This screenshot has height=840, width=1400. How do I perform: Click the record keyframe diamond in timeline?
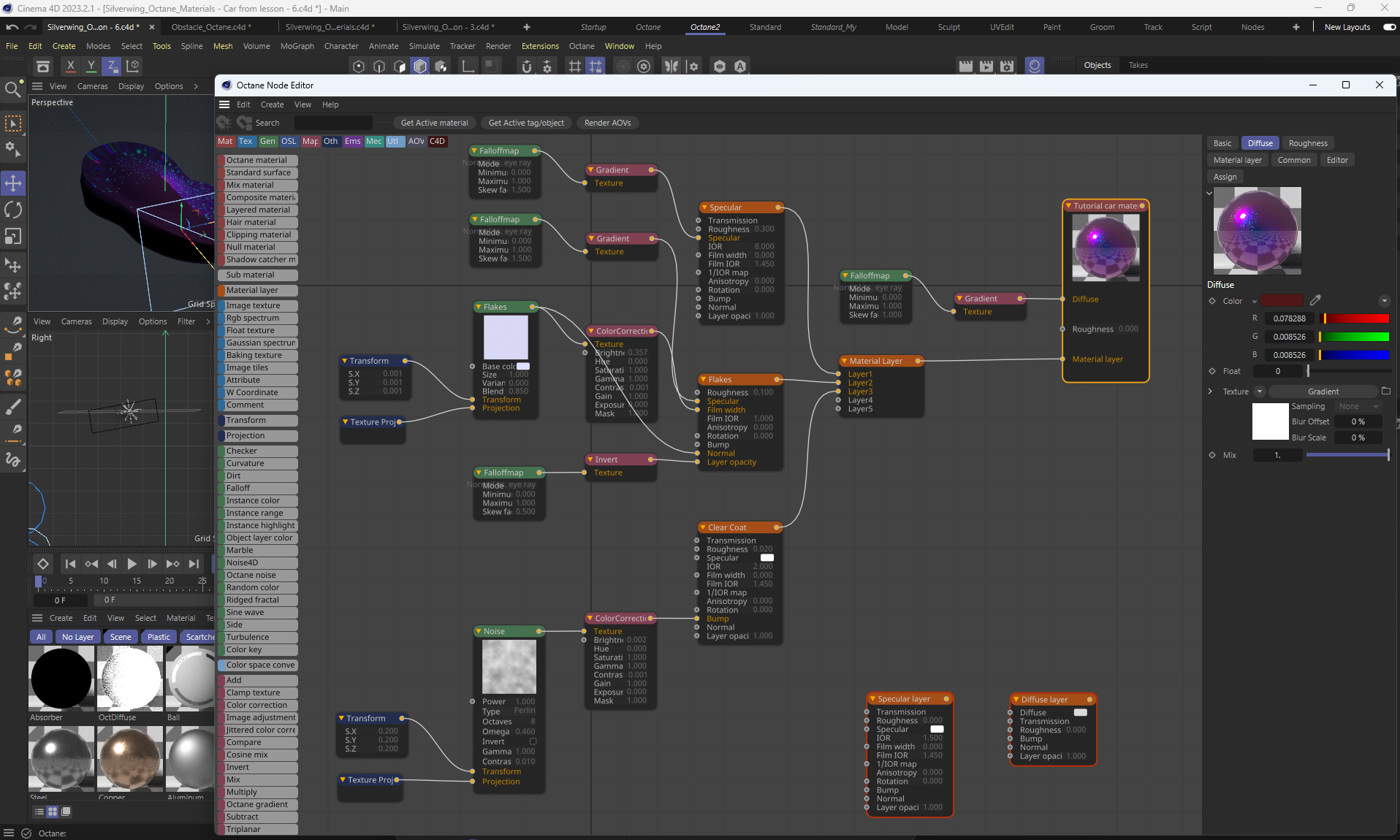43,564
